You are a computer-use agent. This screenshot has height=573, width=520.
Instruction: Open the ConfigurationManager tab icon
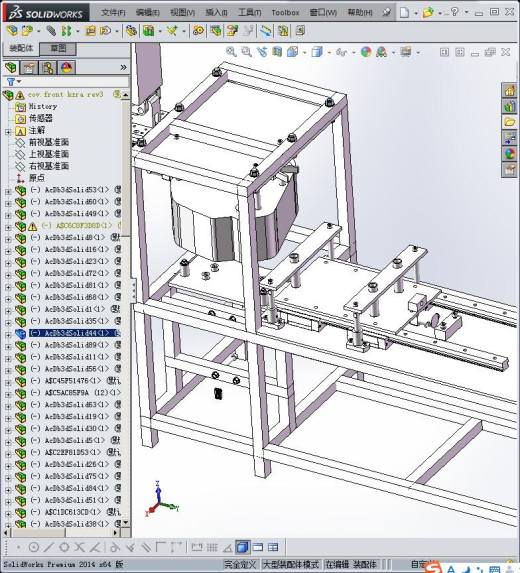click(48, 68)
